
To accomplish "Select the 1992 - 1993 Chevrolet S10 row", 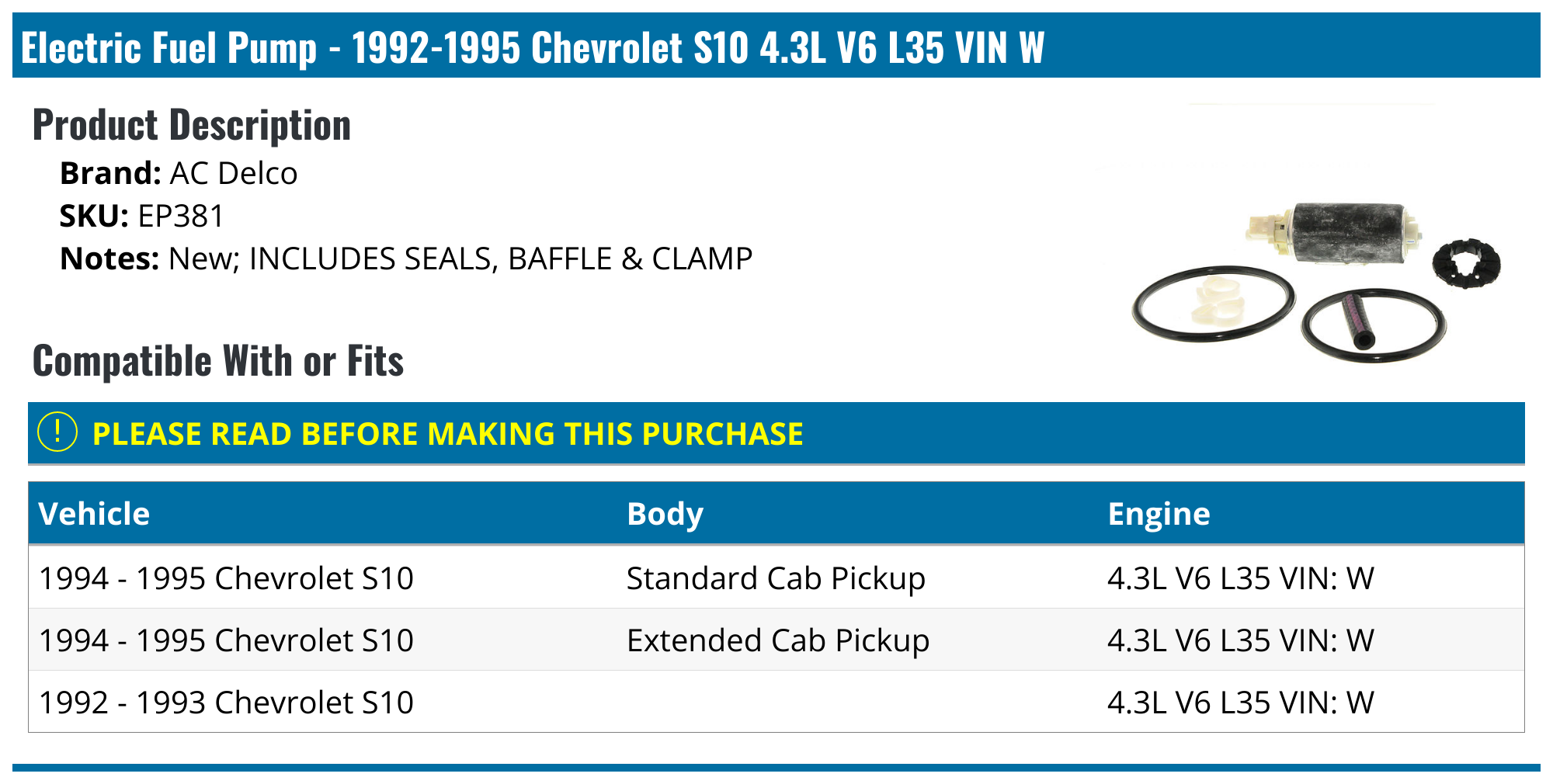I will (226, 702).
